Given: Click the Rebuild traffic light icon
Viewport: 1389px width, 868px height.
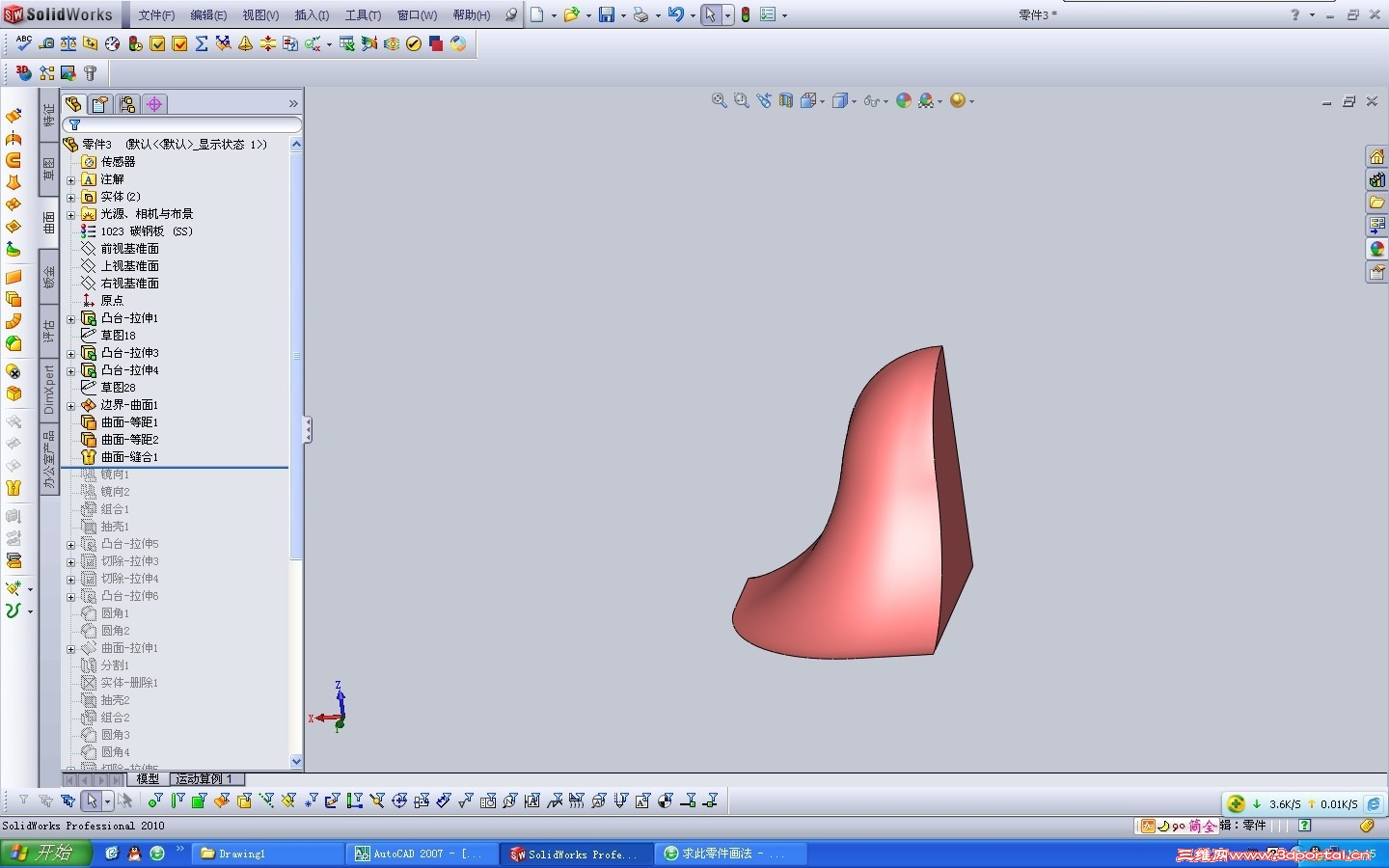Looking at the screenshot, I should point(746,14).
